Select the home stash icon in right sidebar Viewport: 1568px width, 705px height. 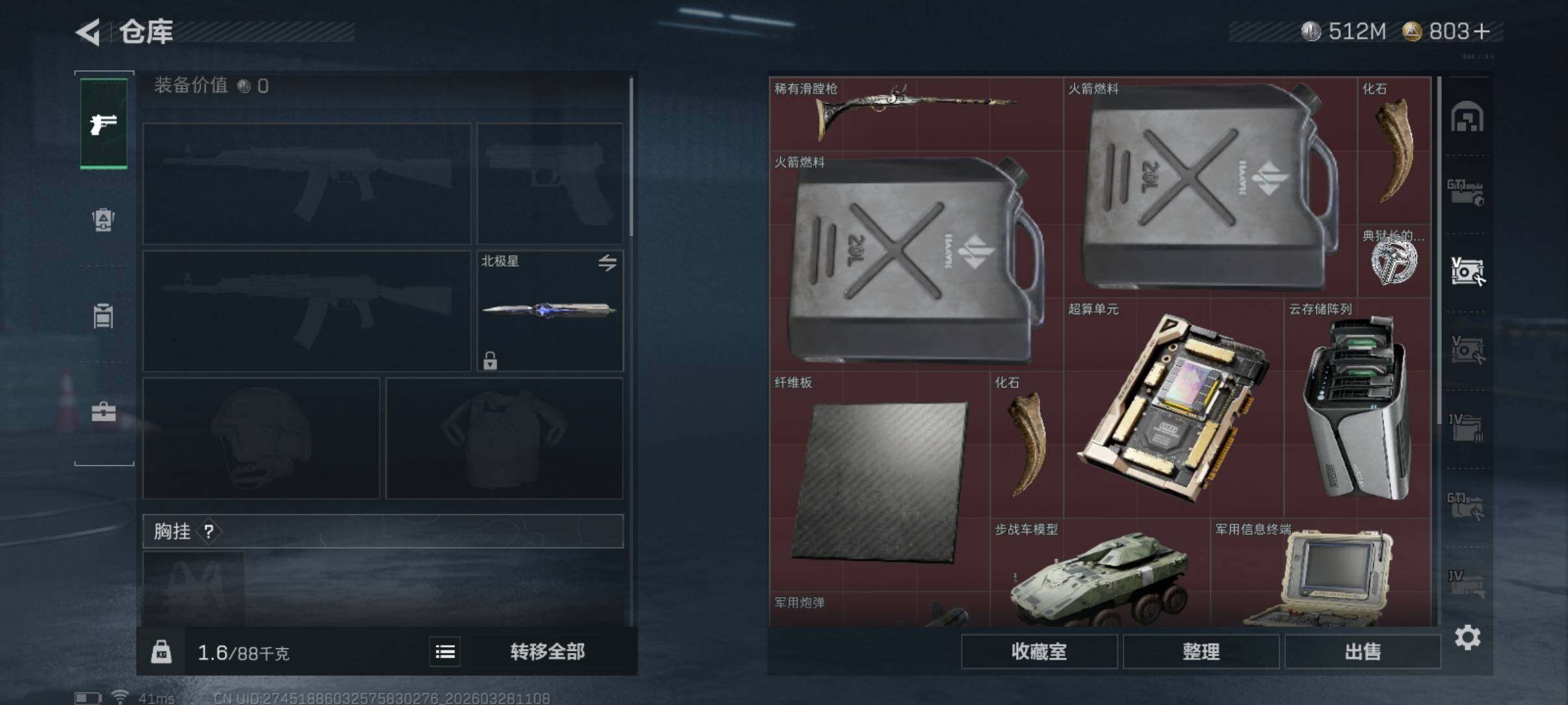click(x=1467, y=117)
